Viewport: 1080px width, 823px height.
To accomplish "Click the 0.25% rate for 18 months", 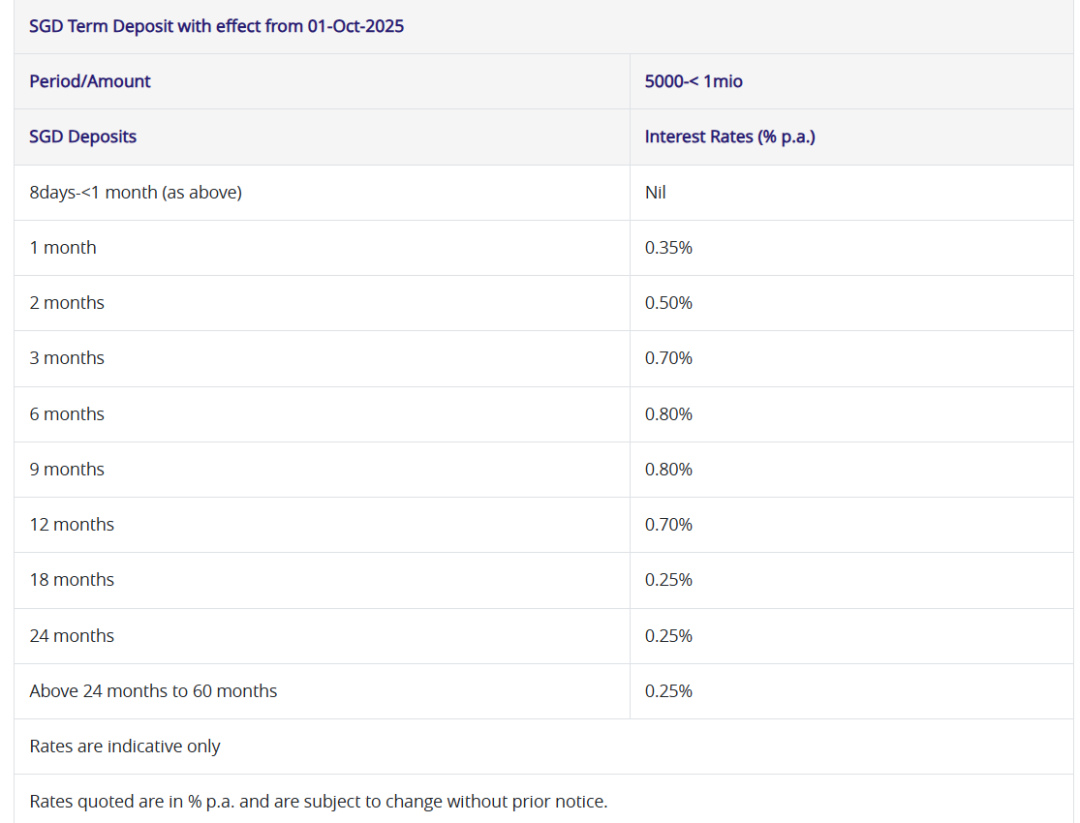I will tap(668, 580).
